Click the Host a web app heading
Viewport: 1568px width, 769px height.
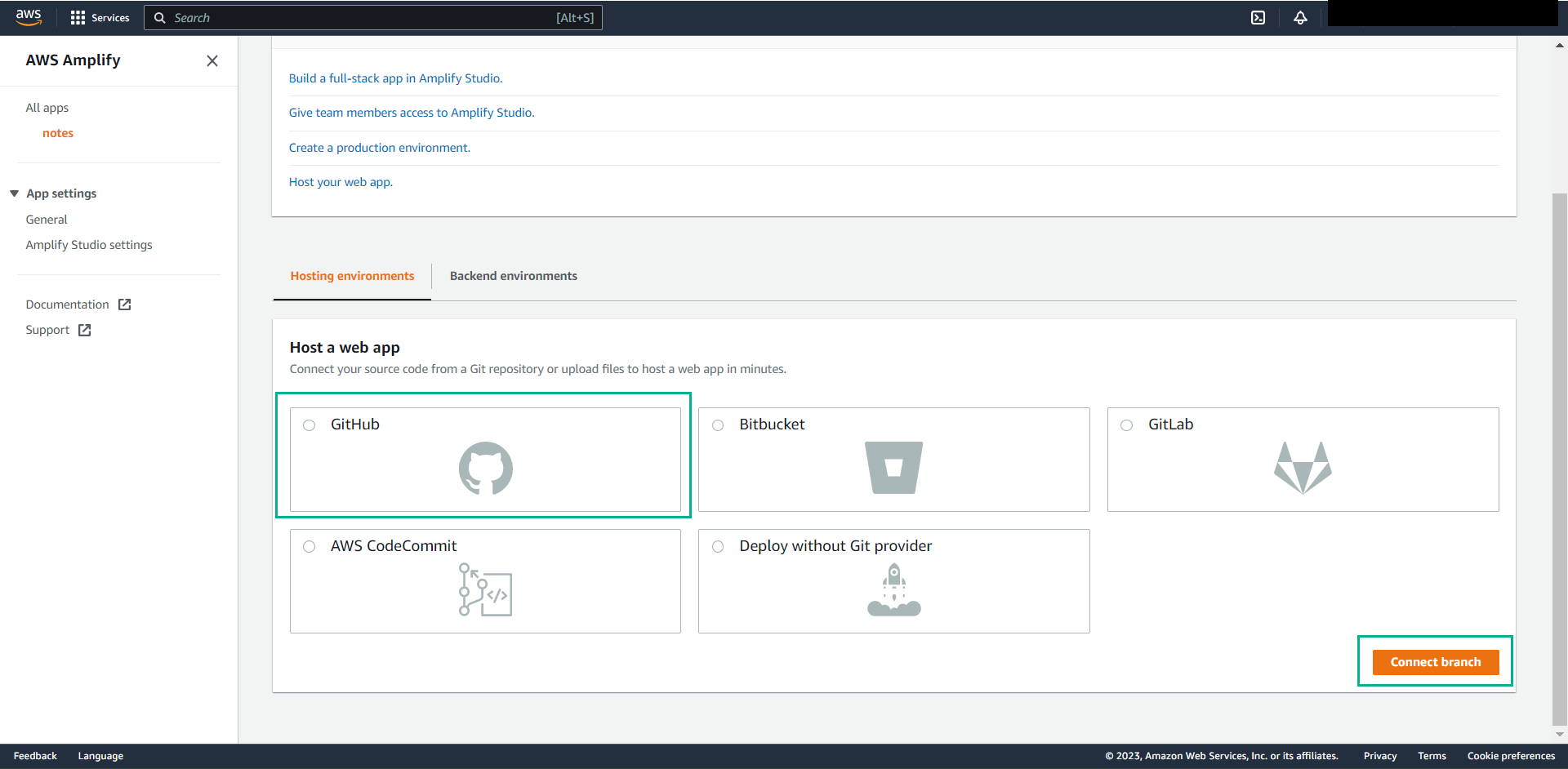345,348
